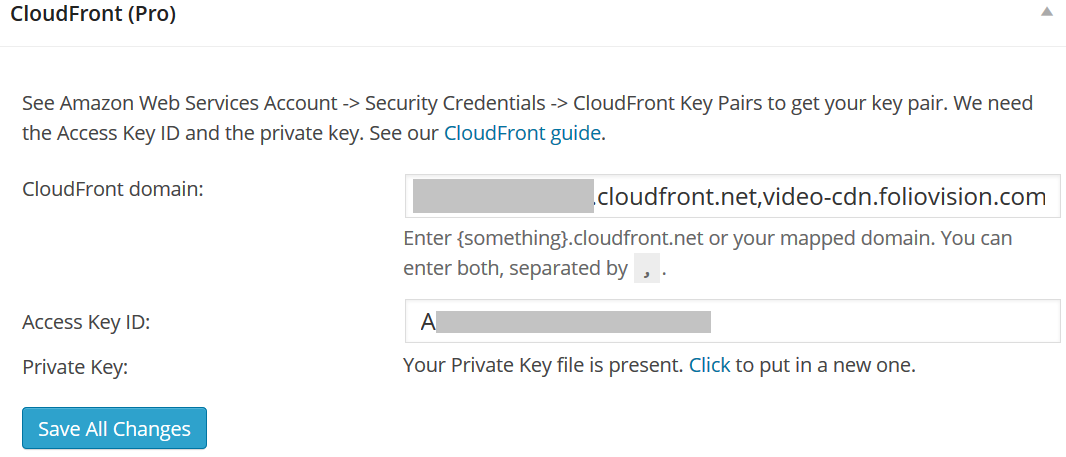Select the Access Key ID label
The height and width of the screenshot is (457, 1066).
(x=86, y=322)
